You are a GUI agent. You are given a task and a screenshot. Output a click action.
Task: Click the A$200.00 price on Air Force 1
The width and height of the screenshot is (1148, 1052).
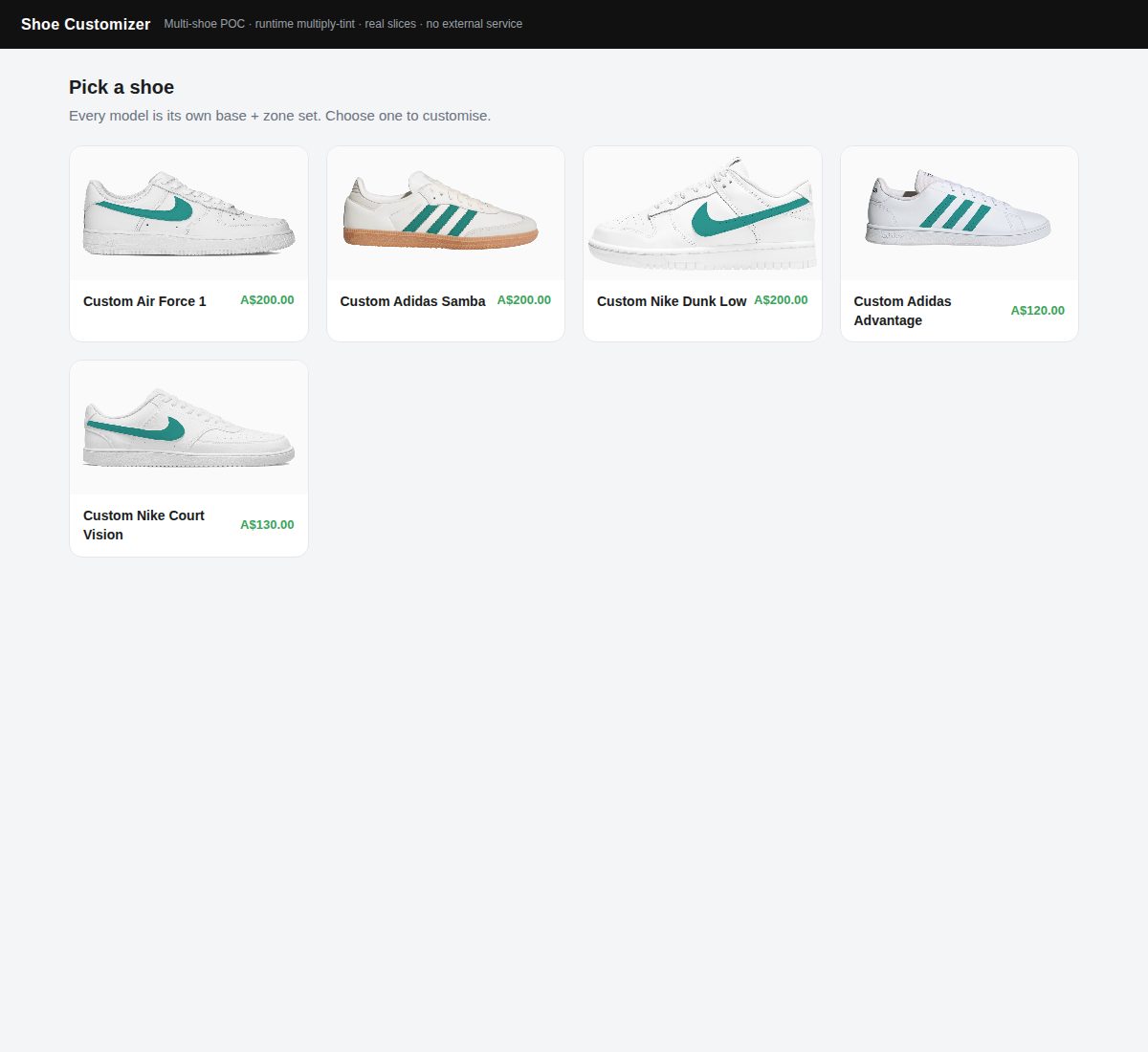267,300
